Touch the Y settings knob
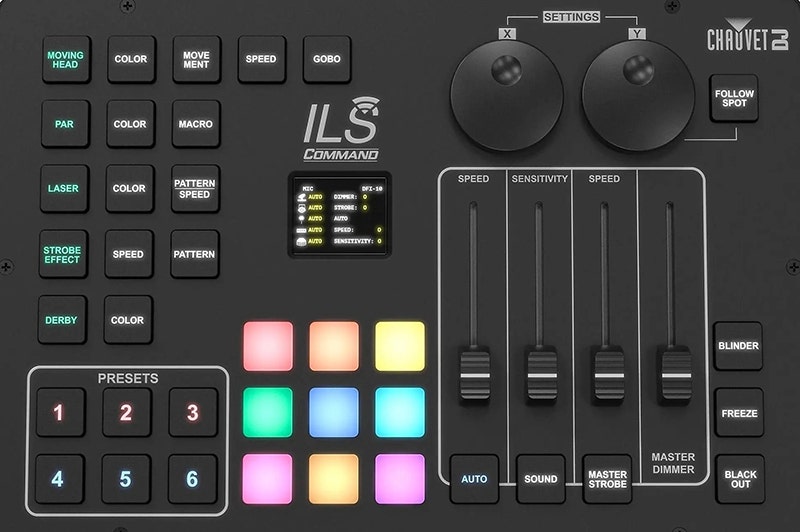Image resolution: width=800 pixels, height=532 pixels. (x=638, y=96)
